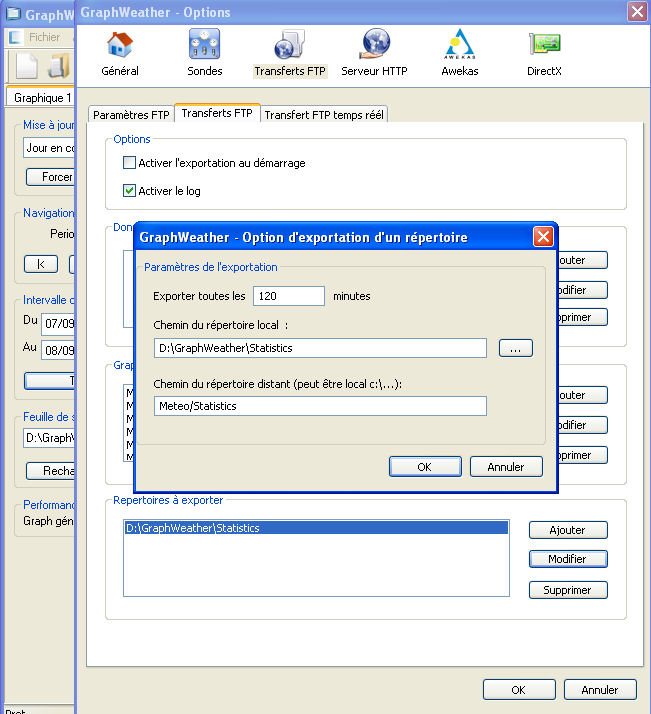Click the Du date field in main window

click(x=58, y=324)
